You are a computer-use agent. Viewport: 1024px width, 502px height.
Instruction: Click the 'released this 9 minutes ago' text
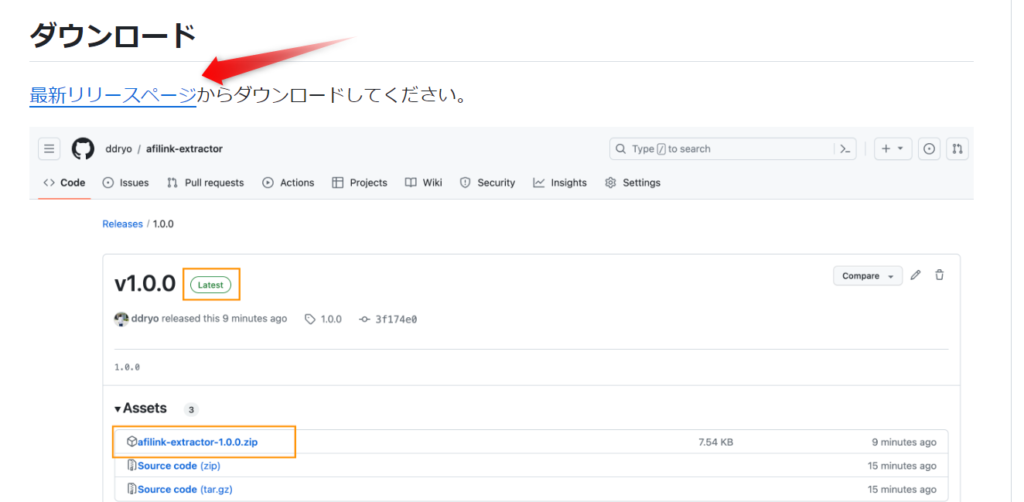(224, 319)
